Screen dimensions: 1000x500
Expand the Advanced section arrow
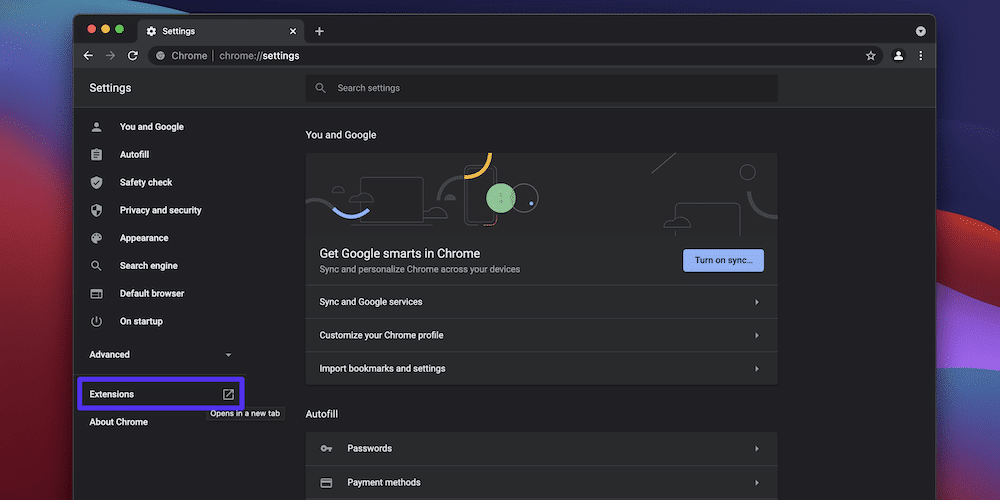pos(228,355)
